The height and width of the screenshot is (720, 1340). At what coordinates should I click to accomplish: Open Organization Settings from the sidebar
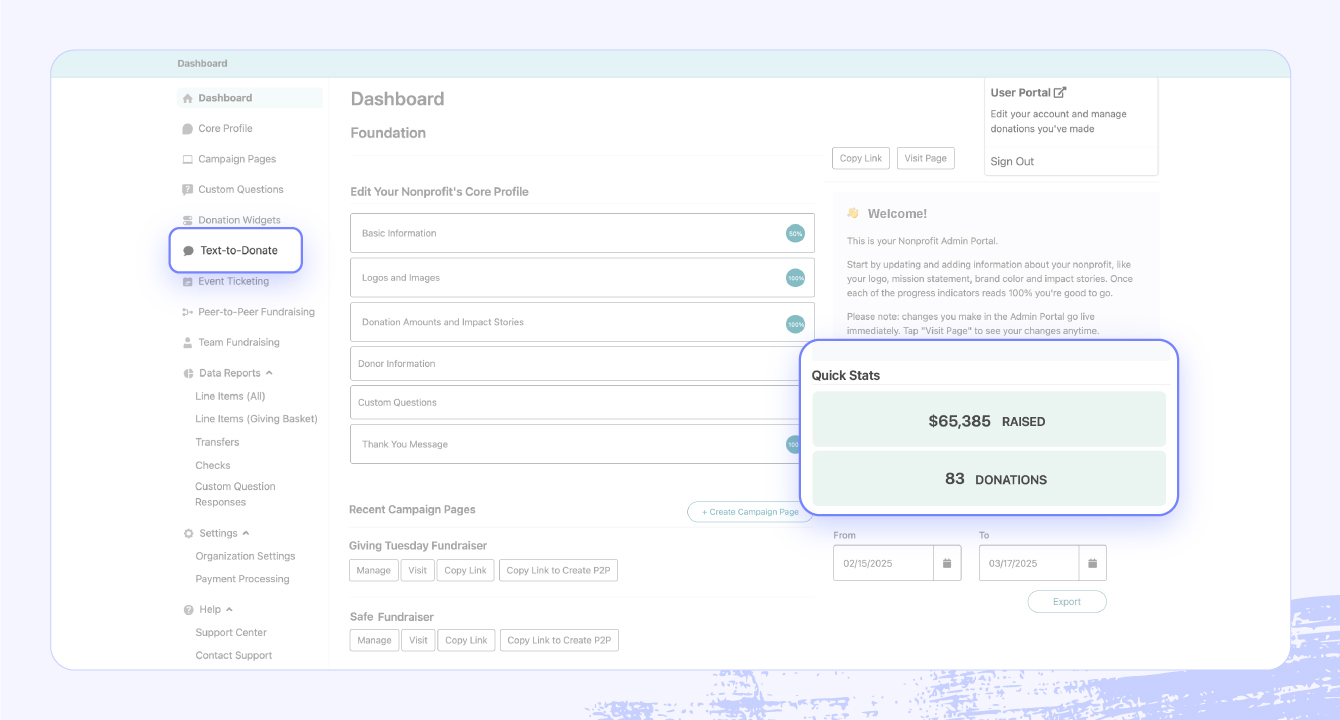245,555
